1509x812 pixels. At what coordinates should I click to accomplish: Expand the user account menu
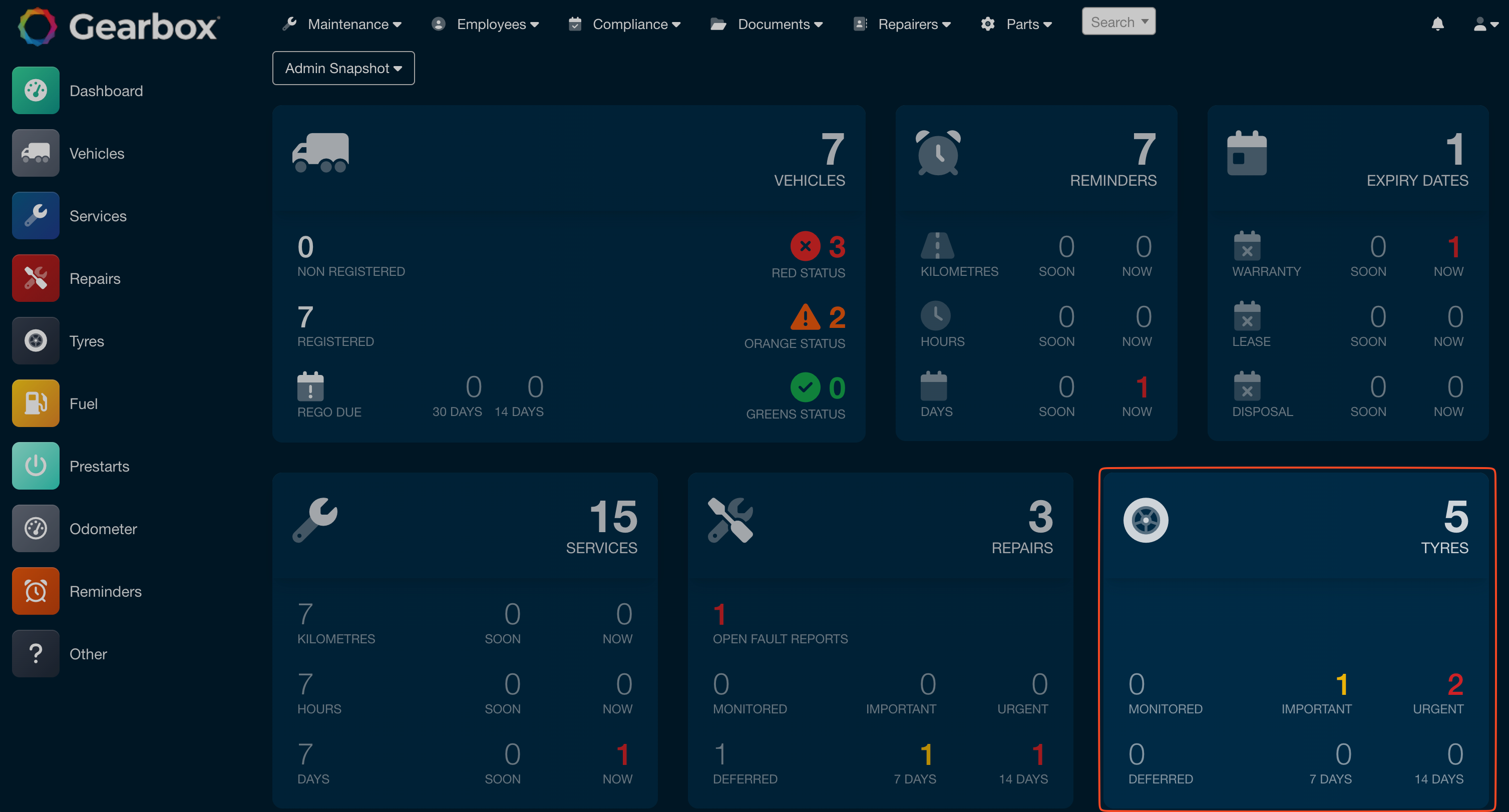pyautogui.click(x=1485, y=24)
